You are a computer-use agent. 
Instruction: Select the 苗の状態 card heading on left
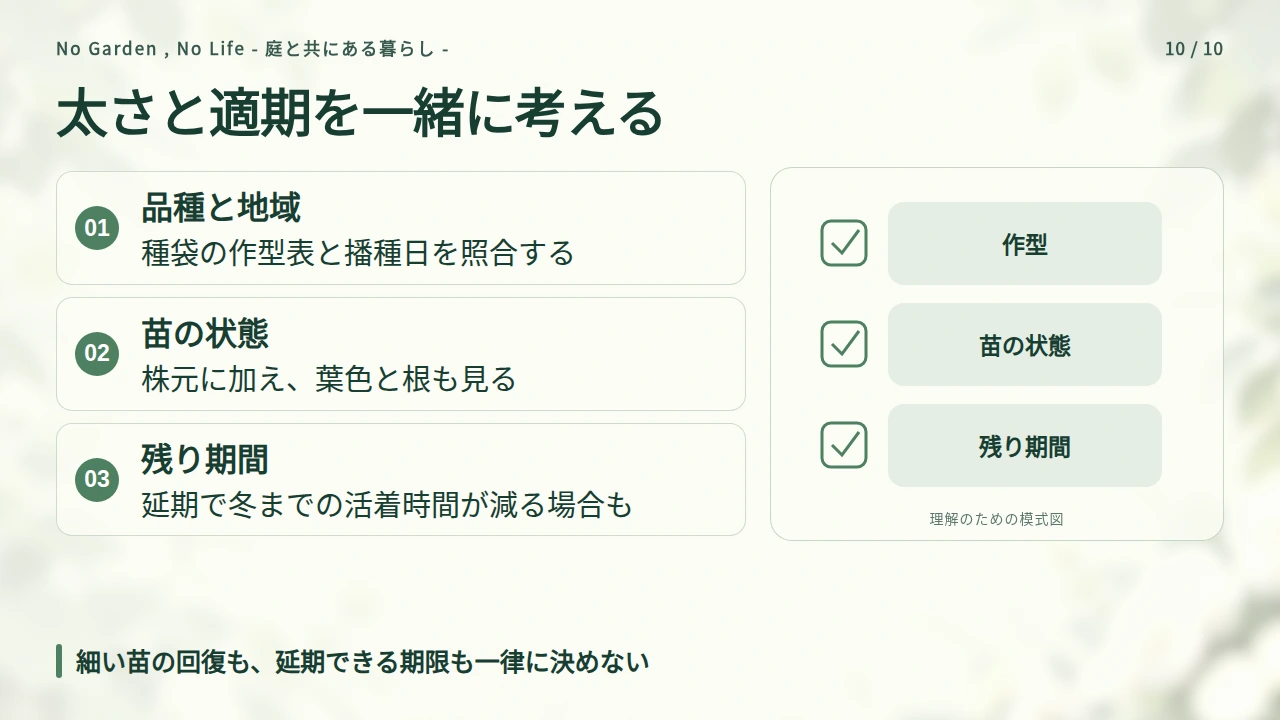click(205, 334)
